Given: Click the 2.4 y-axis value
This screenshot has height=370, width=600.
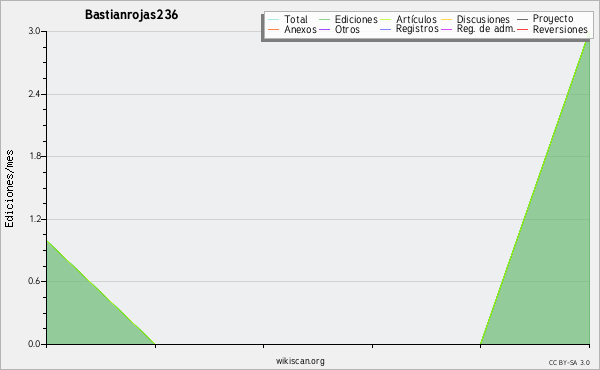Looking at the screenshot, I should click(34, 94).
